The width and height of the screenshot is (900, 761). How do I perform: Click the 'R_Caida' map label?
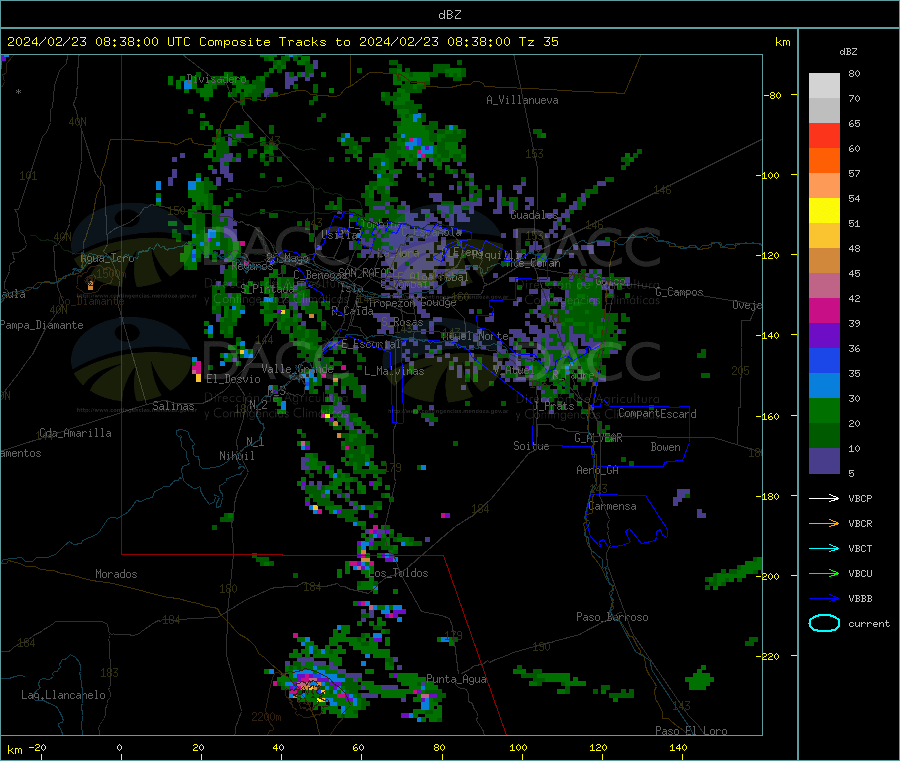tap(352, 311)
